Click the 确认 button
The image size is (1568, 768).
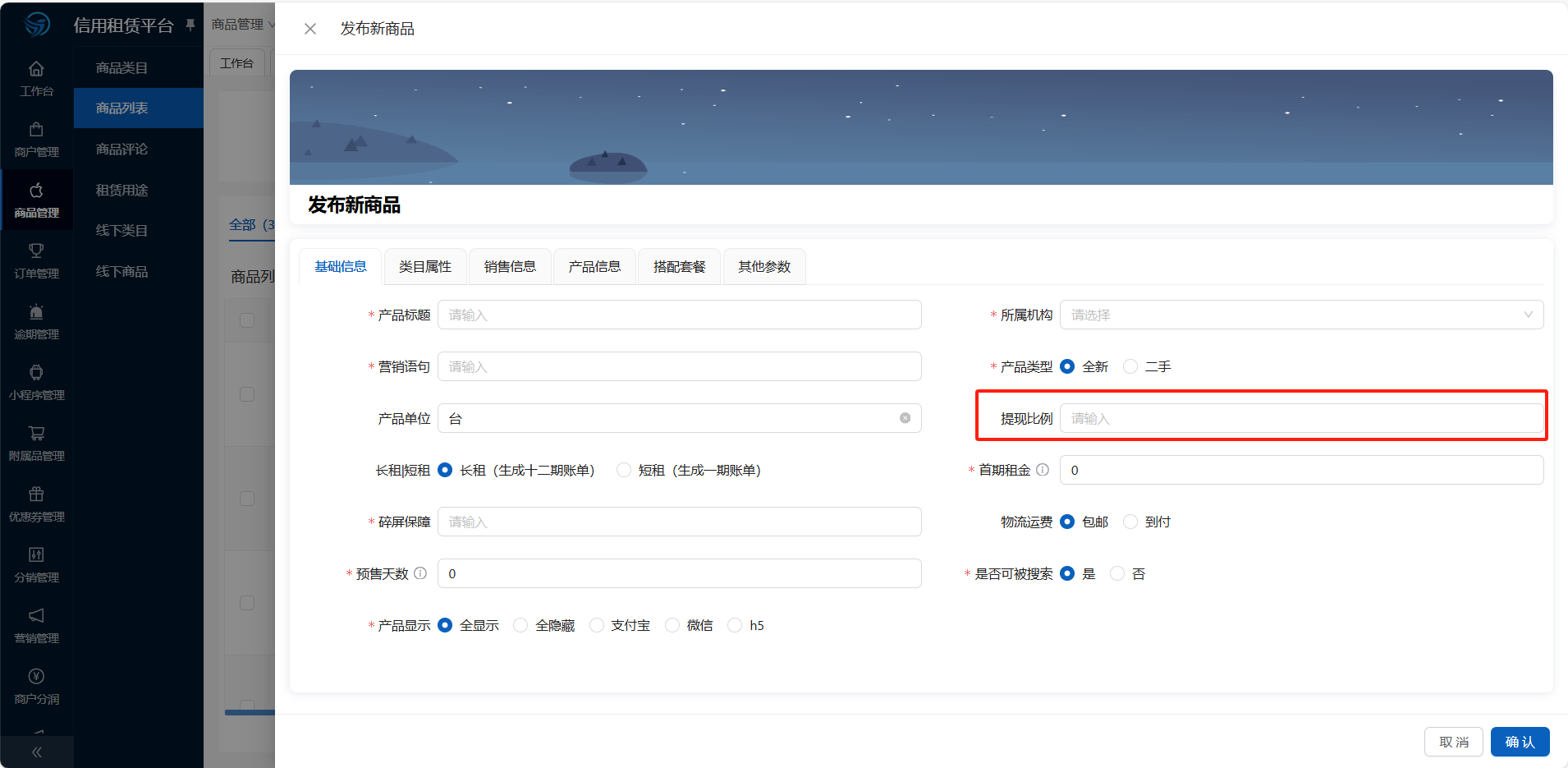(x=1520, y=742)
